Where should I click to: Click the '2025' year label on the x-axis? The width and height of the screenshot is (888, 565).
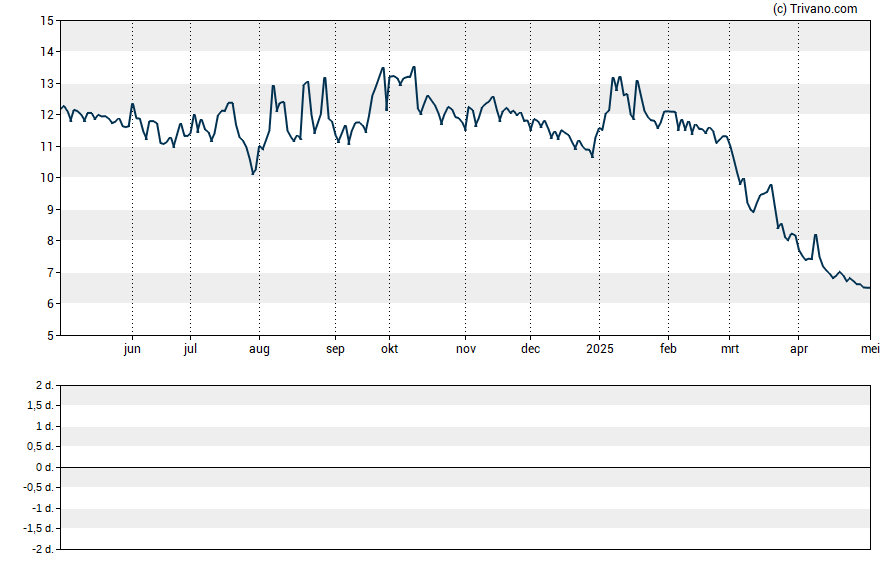click(x=600, y=349)
